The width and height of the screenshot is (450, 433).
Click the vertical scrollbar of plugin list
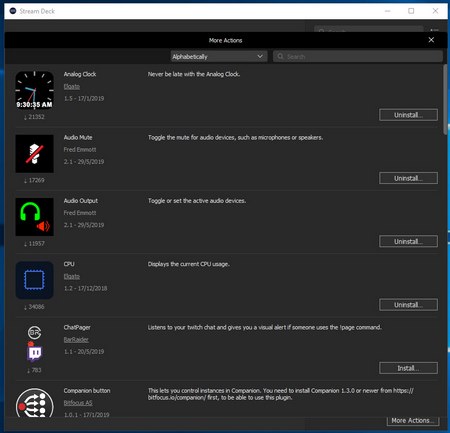(445, 100)
